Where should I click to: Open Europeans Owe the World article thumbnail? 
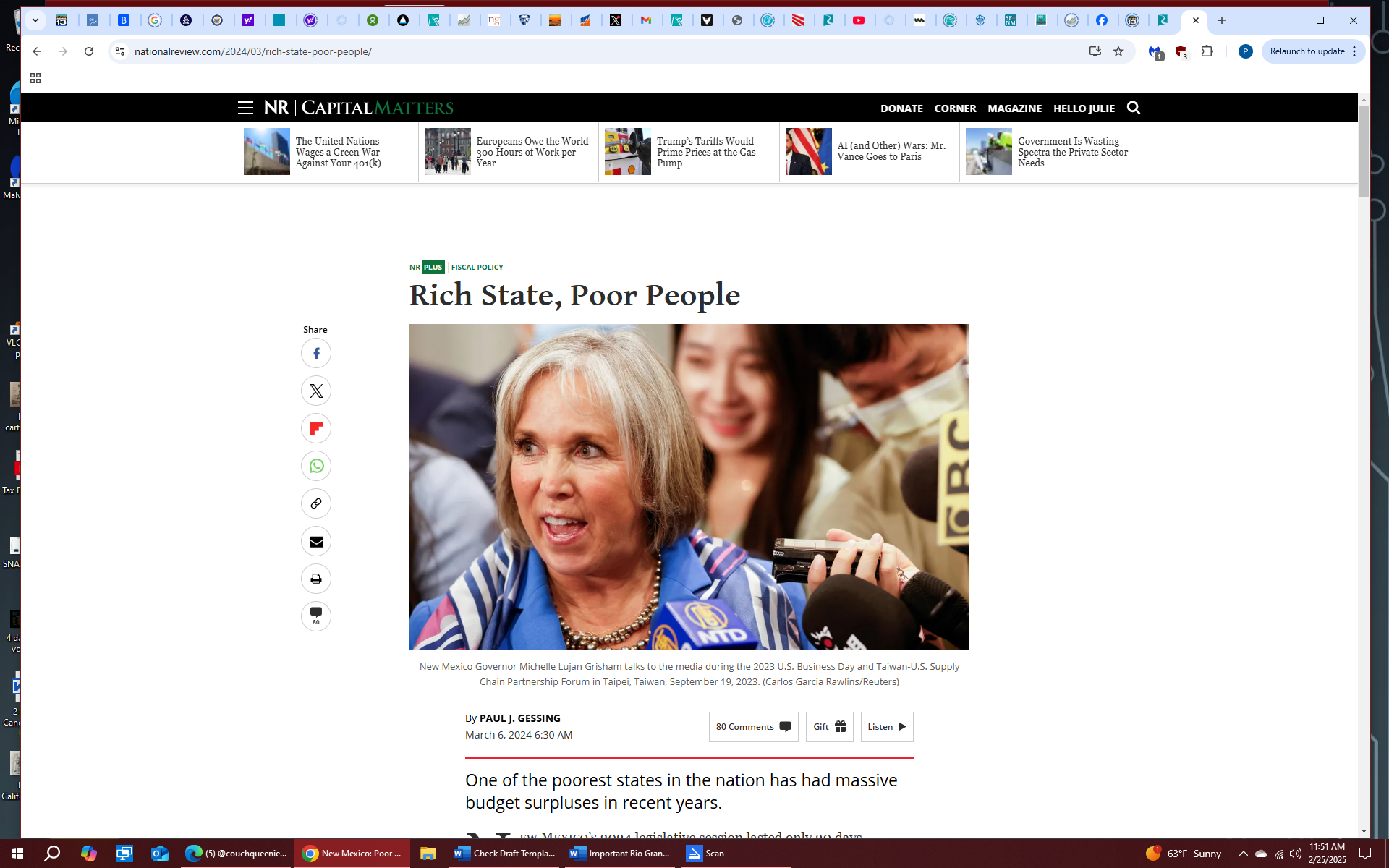click(x=447, y=152)
